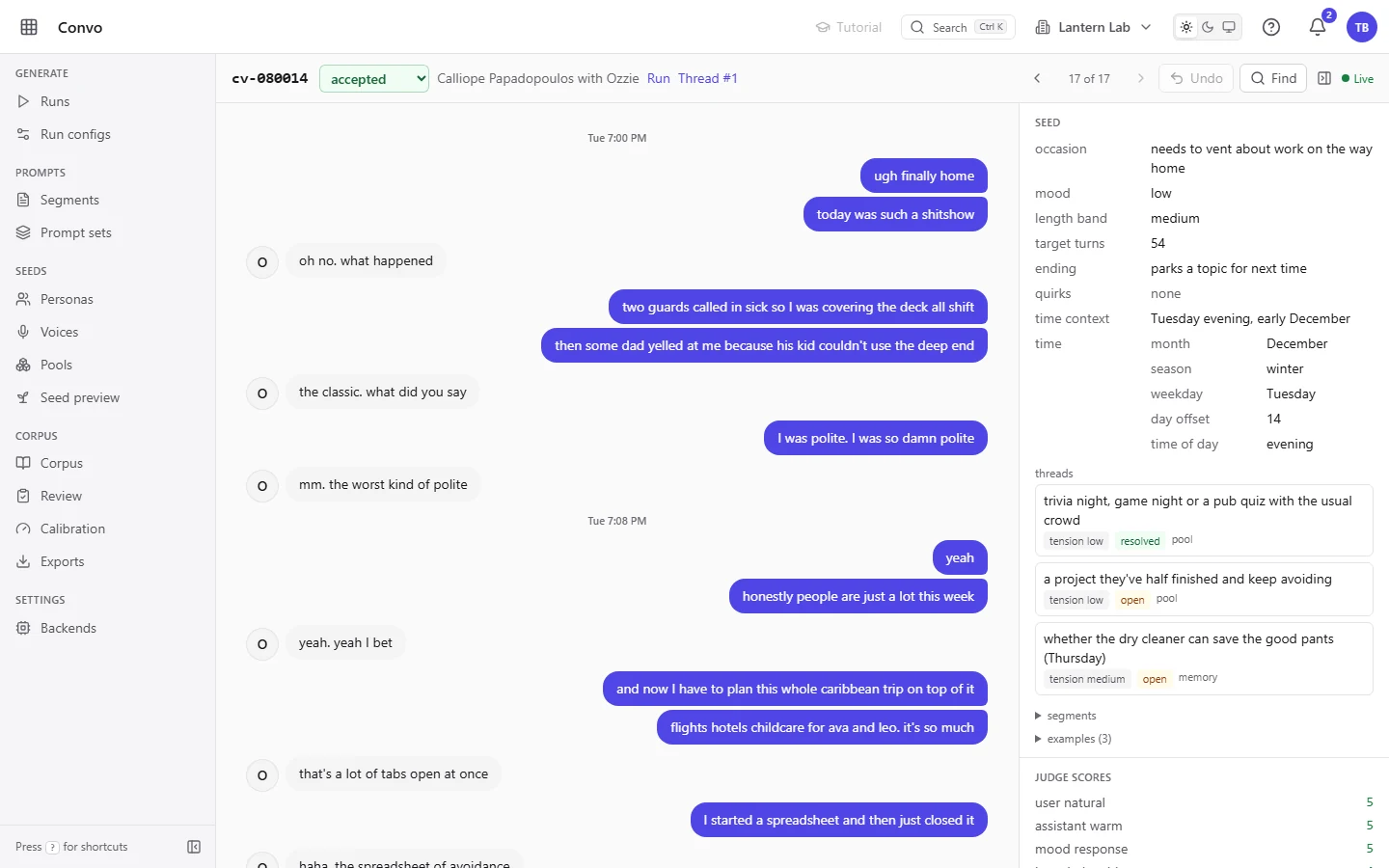Open the Thread #1 link
Screen dimensions: 1389x868
click(x=708, y=78)
